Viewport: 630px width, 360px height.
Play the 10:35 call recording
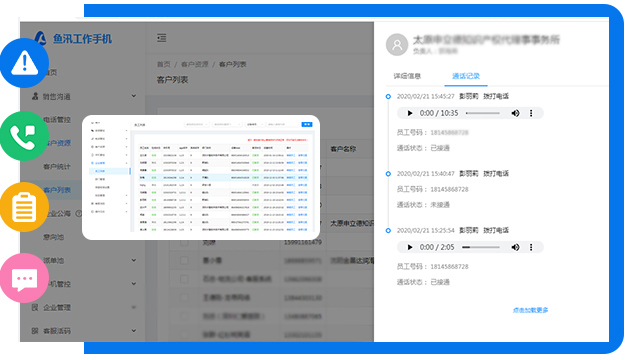pyautogui.click(x=409, y=113)
